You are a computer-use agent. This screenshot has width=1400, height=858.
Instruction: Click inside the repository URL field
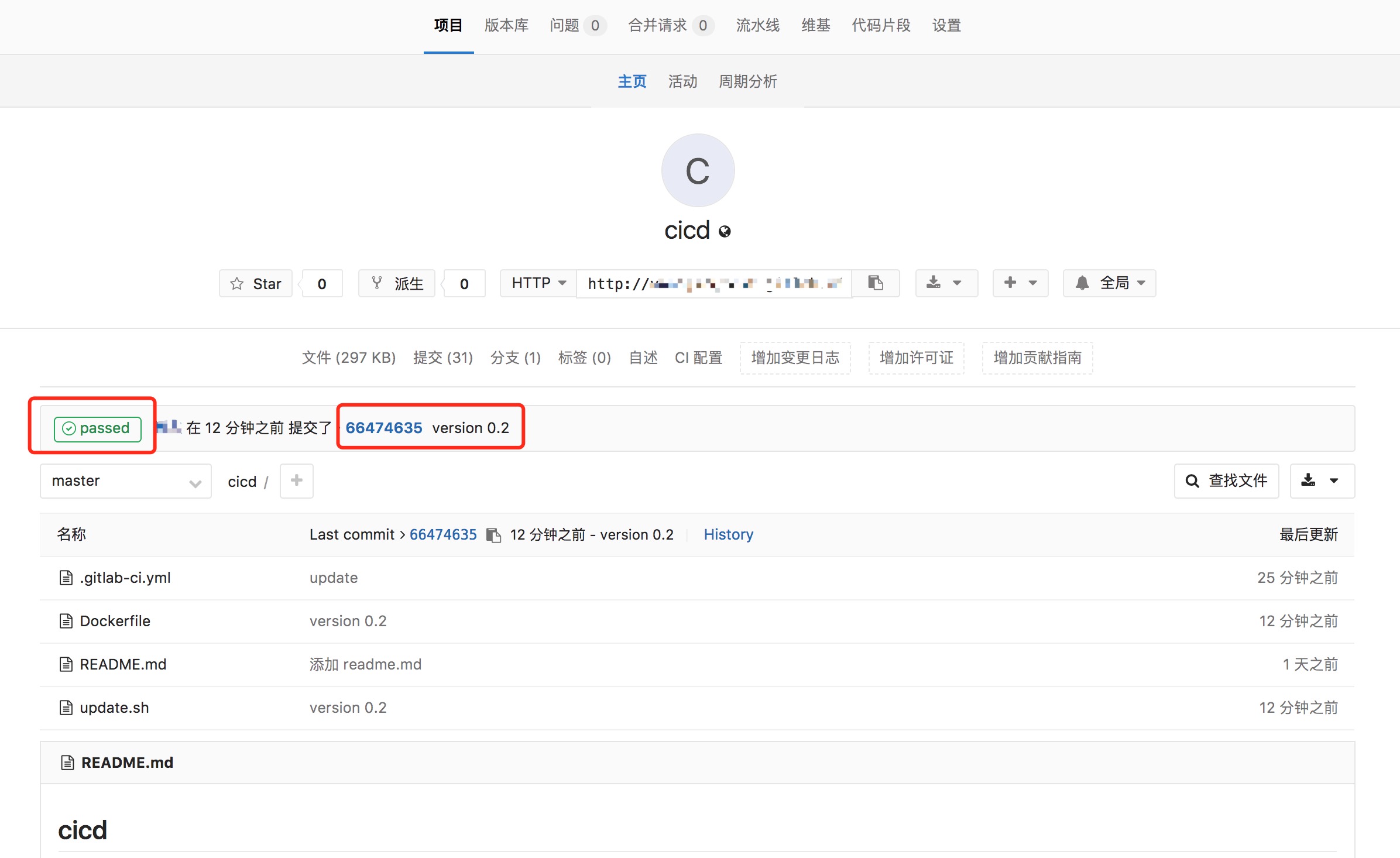pyautogui.click(x=713, y=284)
